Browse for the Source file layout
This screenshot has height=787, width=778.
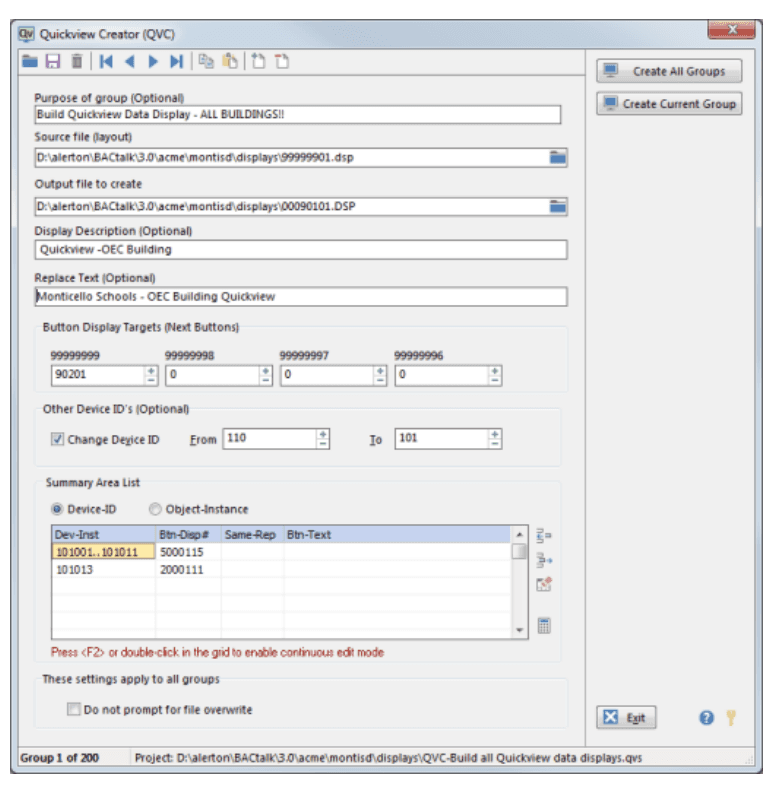coord(557,157)
